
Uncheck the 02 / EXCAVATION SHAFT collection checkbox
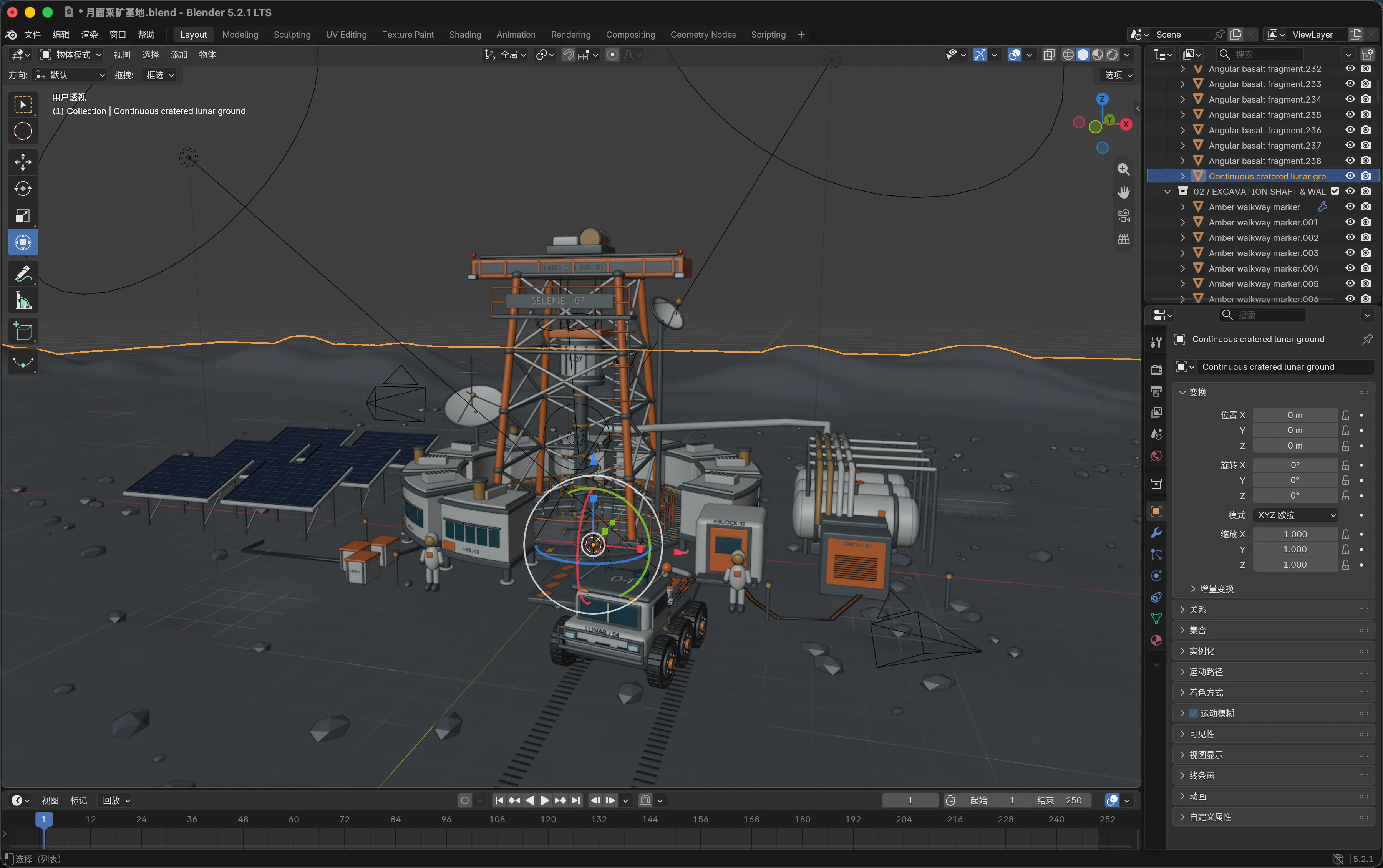click(1335, 192)
